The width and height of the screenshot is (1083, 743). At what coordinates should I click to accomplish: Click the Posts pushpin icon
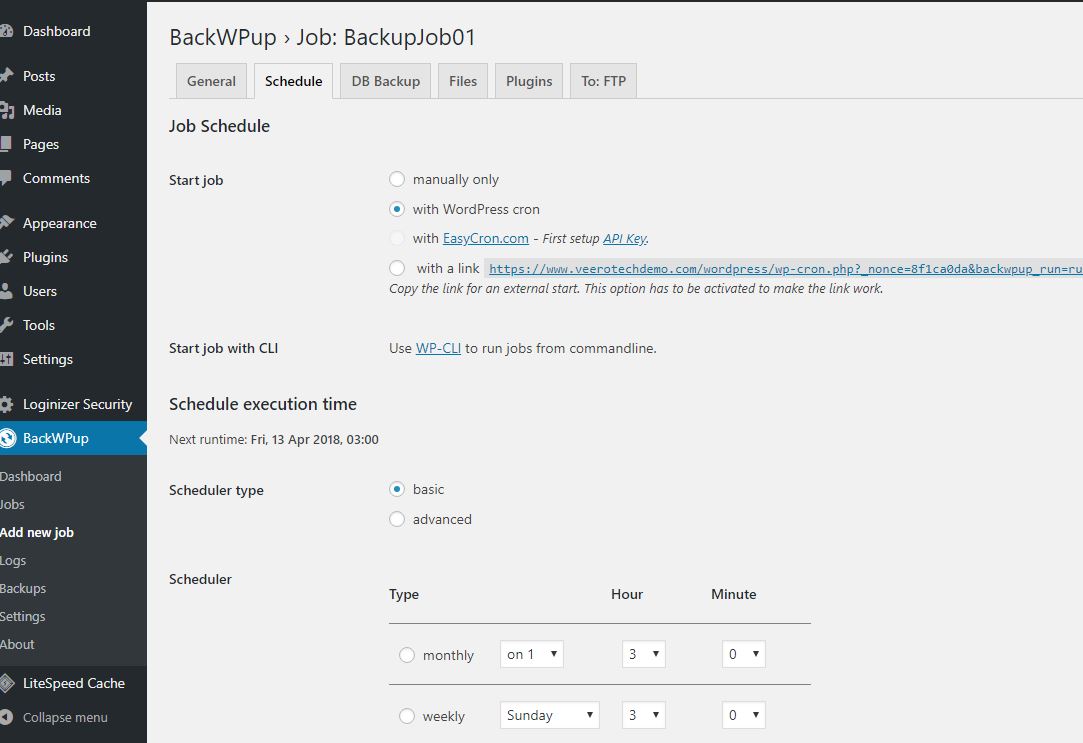(x=6, y=76)
